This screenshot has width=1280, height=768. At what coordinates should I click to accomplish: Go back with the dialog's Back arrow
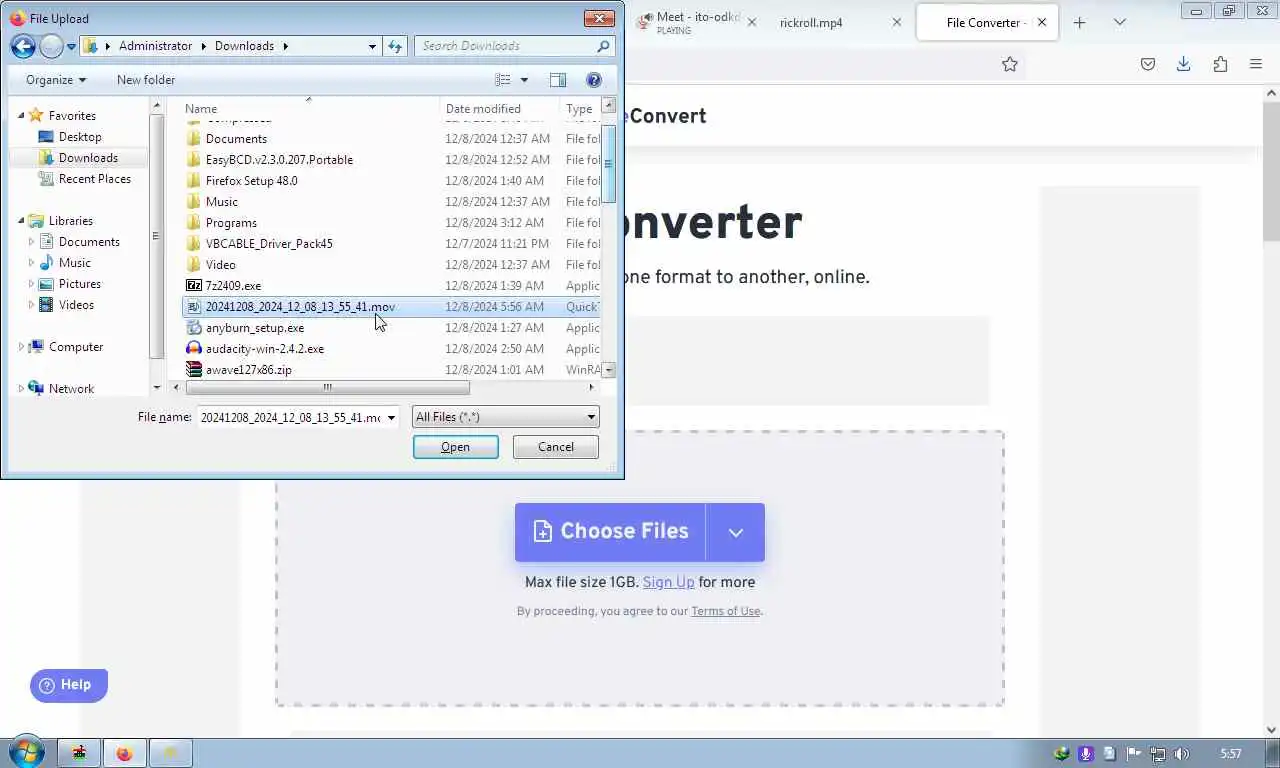[x=23, y=46]
